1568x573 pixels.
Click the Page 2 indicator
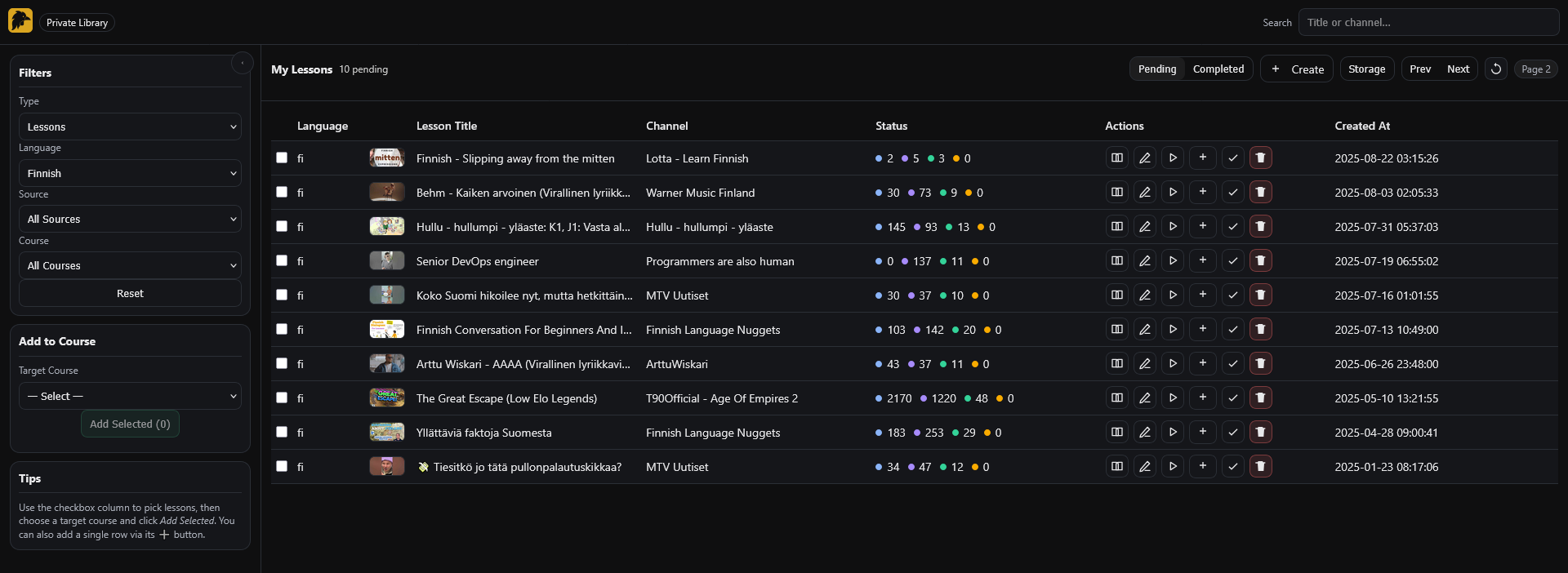(1536, 69)
